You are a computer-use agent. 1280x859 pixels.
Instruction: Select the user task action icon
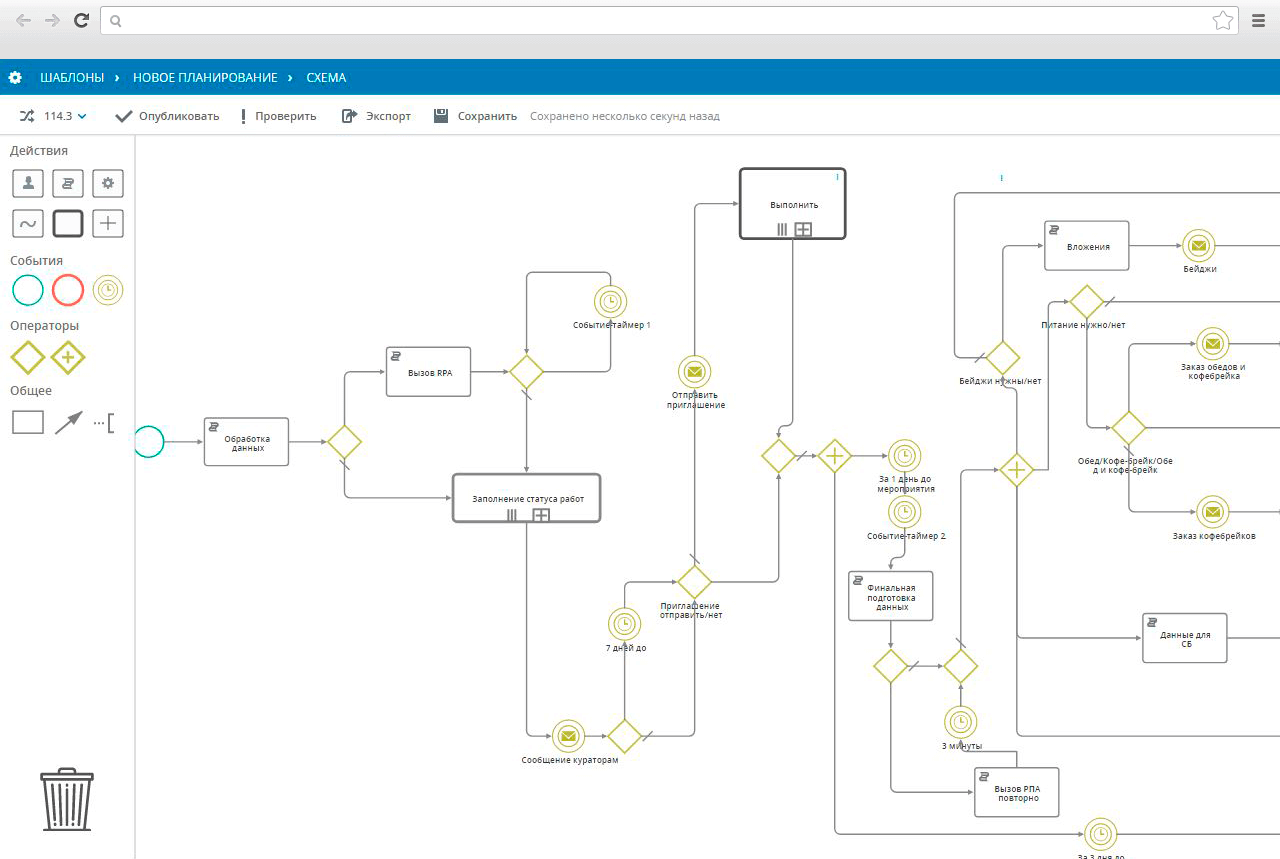click(x=28, y=183)
